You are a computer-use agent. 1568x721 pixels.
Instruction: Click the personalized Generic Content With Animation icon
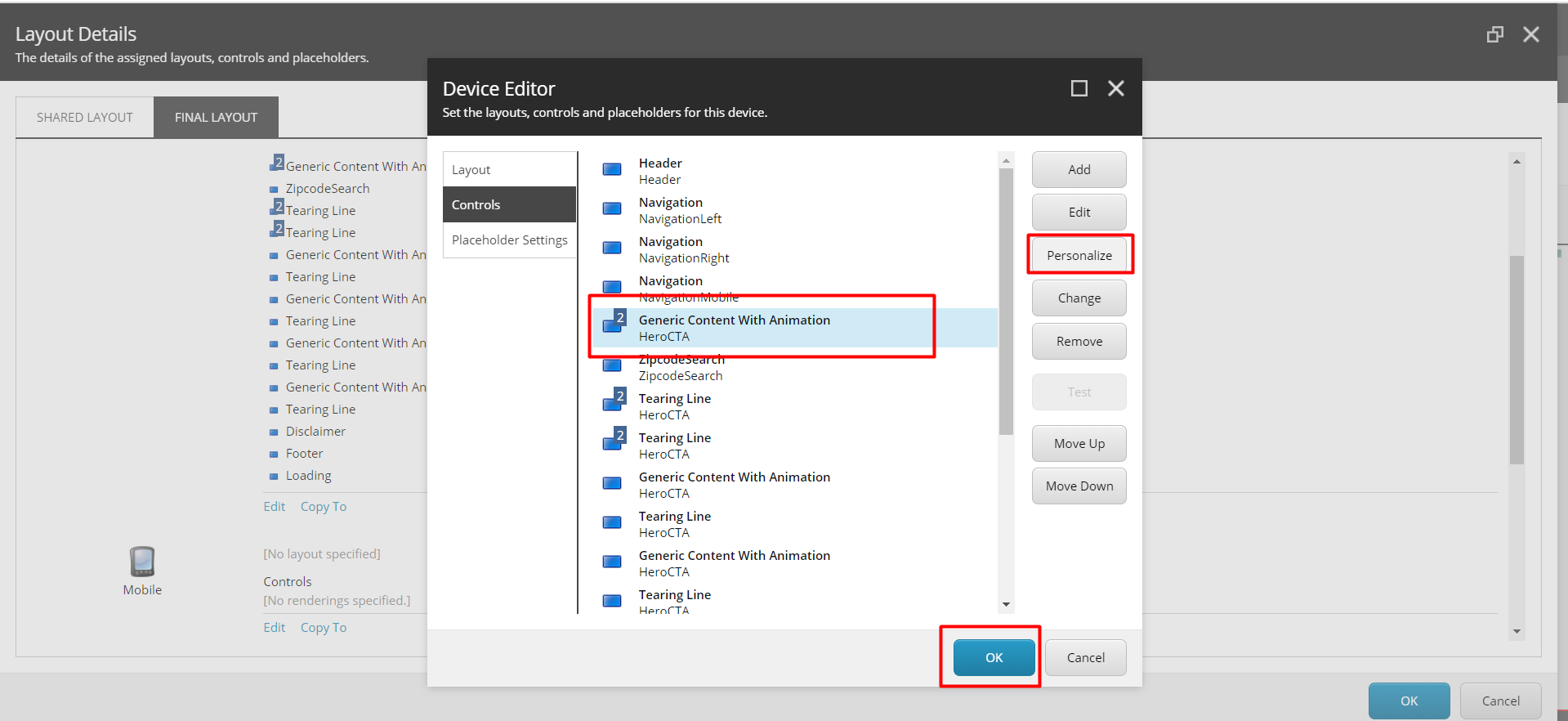pos(614,321)
